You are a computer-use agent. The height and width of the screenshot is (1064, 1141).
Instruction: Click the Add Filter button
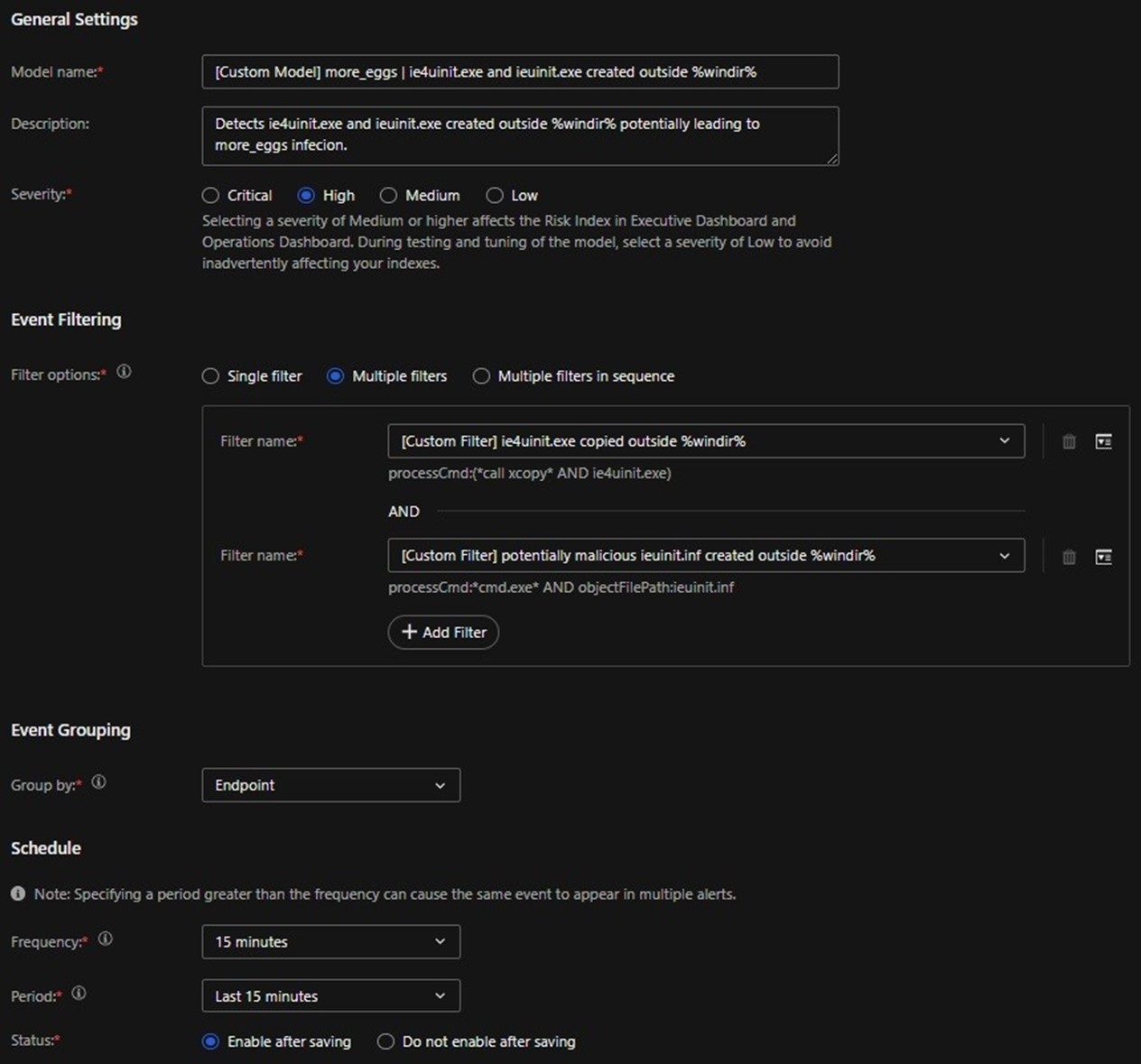[443, 633]
